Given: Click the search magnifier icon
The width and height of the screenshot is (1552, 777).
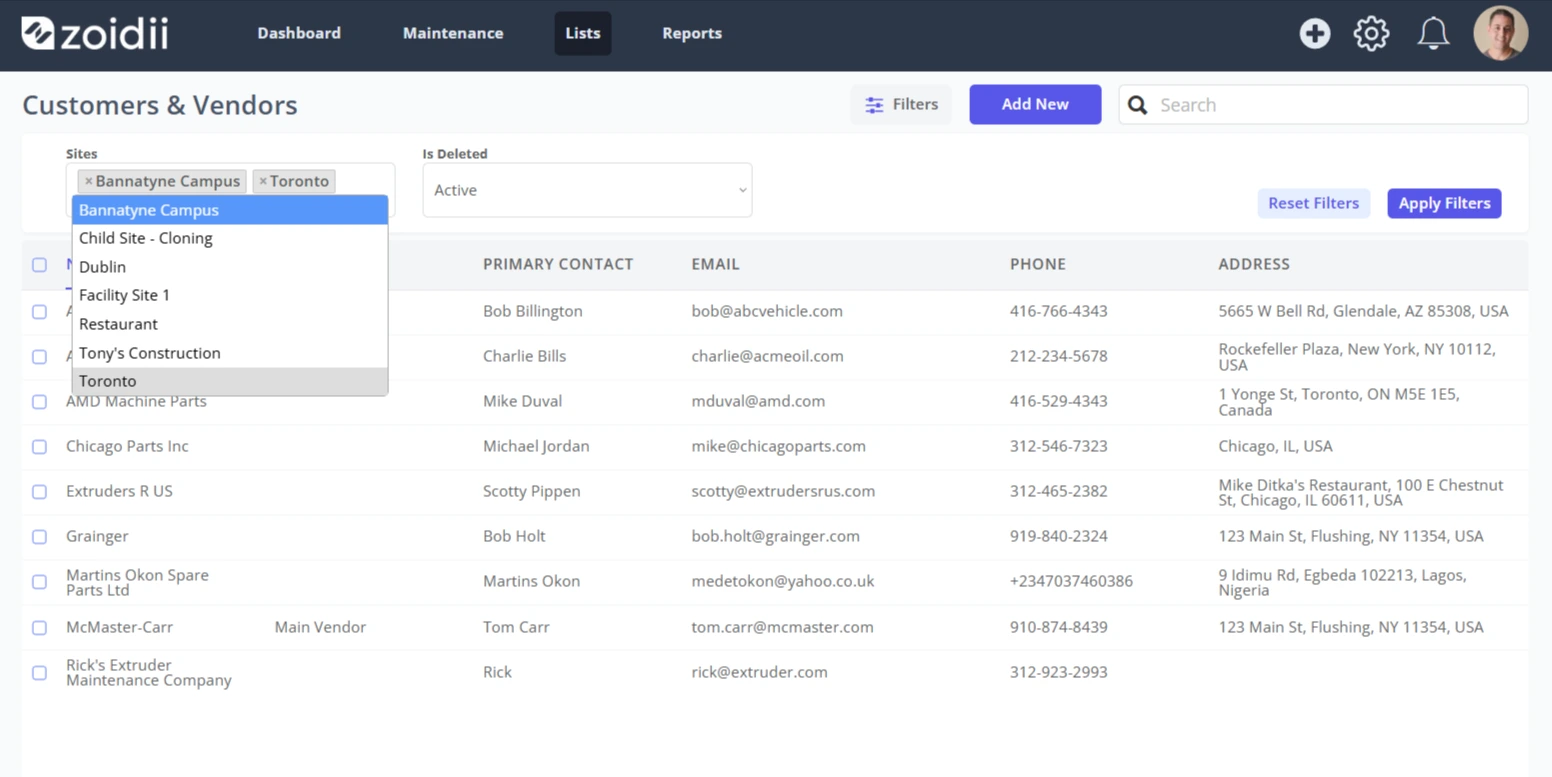Looking at the screenshot, I should (x=1138, y=105).
